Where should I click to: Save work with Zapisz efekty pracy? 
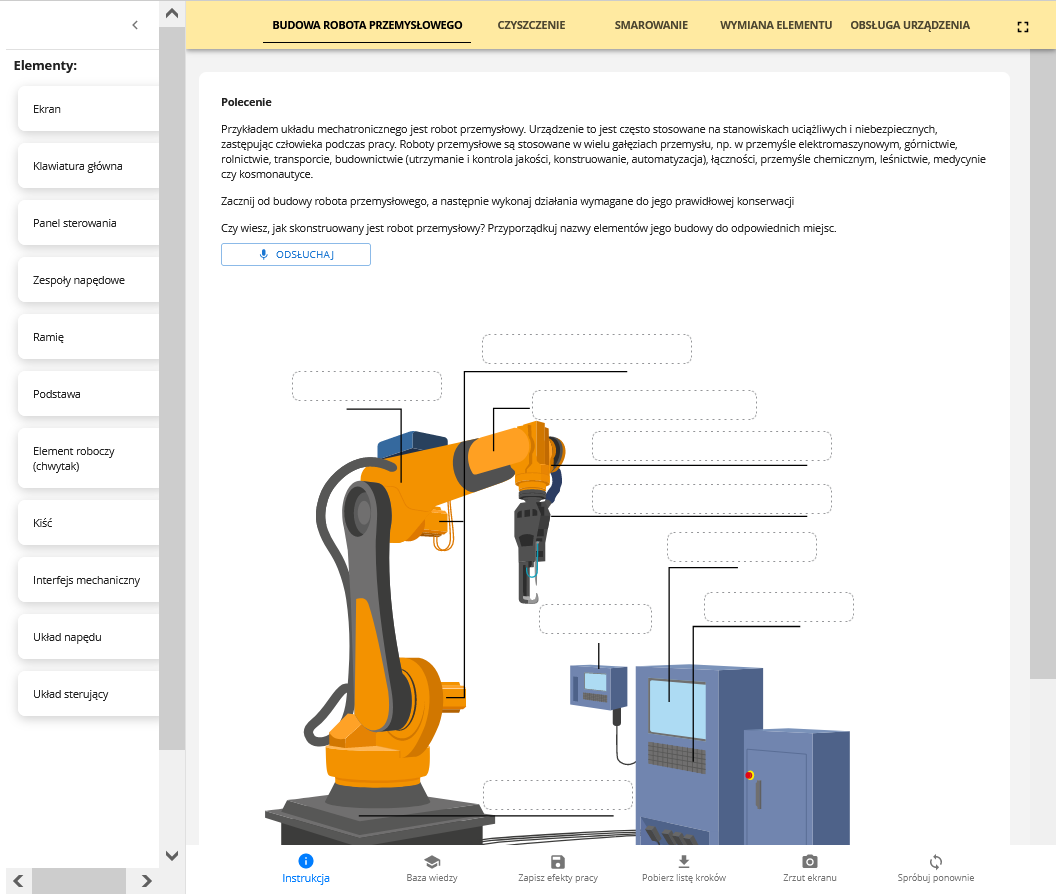point(558,861)
